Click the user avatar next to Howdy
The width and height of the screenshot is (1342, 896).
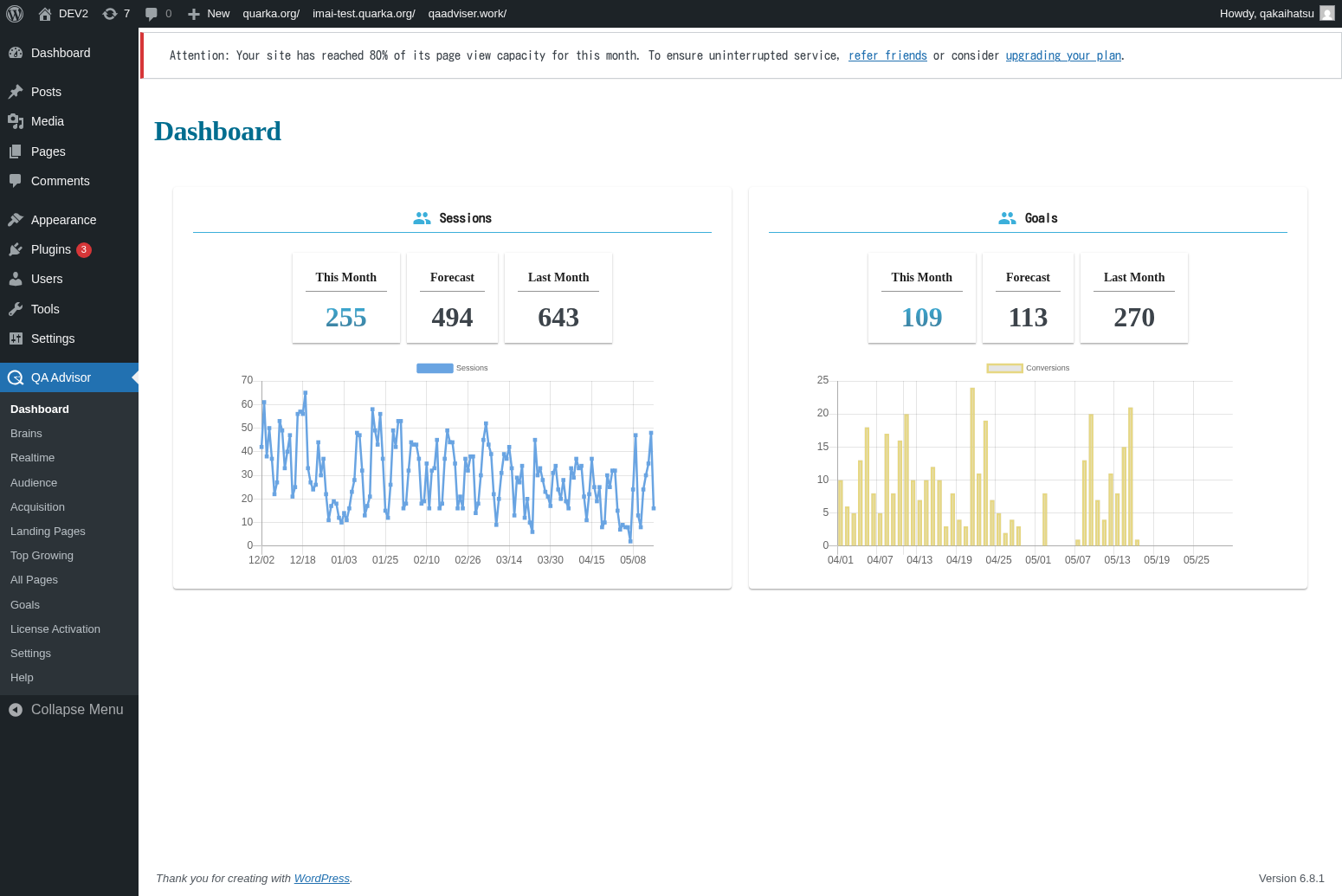(x=1326, y=14)
